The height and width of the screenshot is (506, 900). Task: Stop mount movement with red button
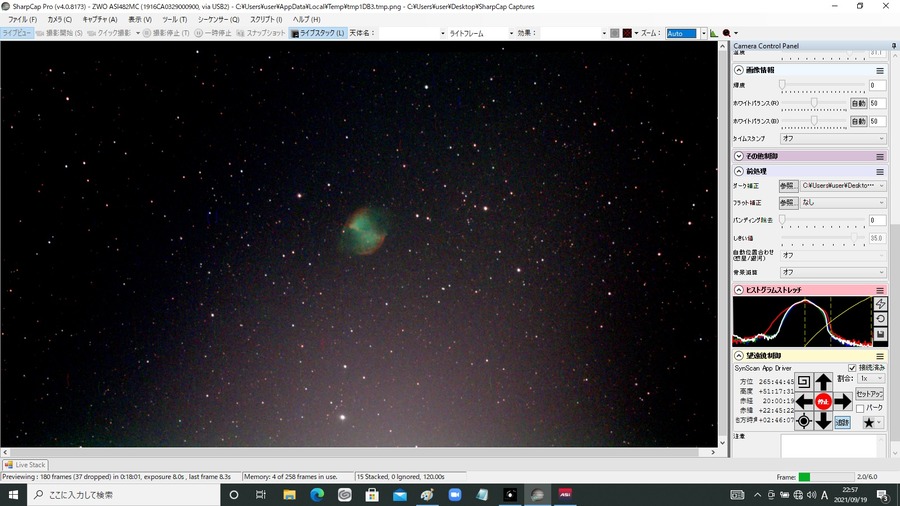pos(823,402)
